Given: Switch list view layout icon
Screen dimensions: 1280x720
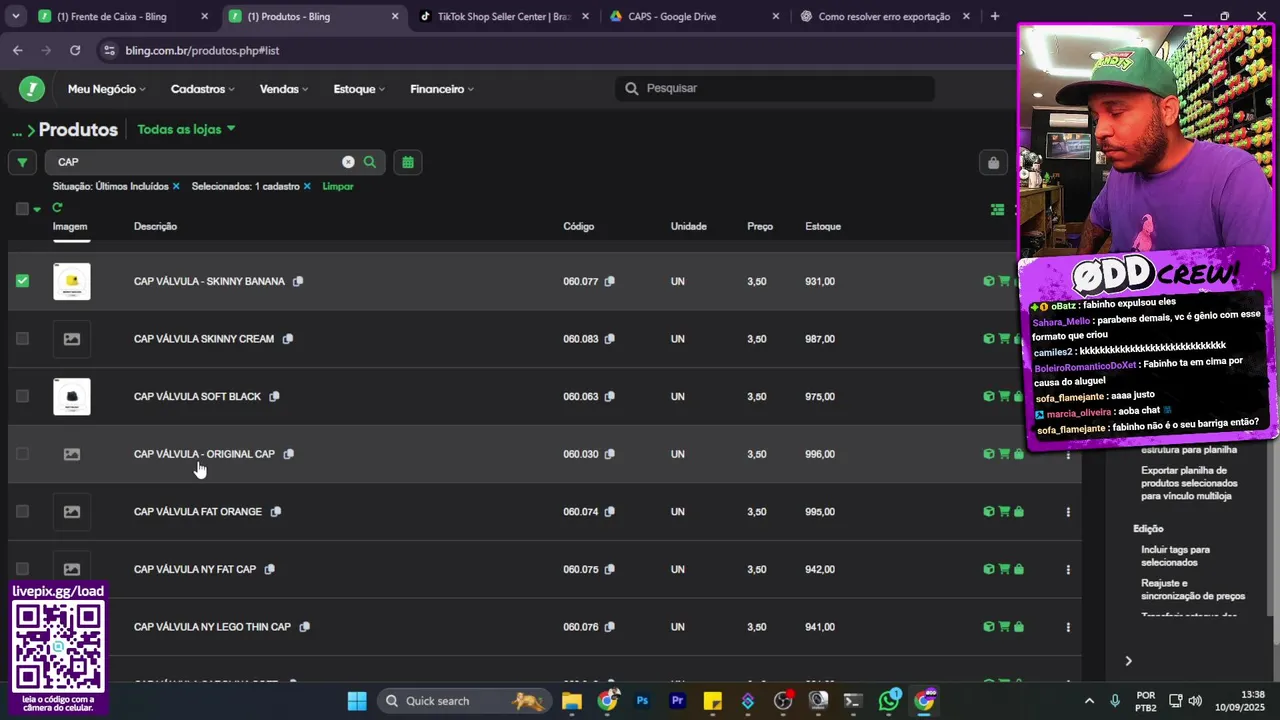Looking at the screenshot, I should 997,210.
